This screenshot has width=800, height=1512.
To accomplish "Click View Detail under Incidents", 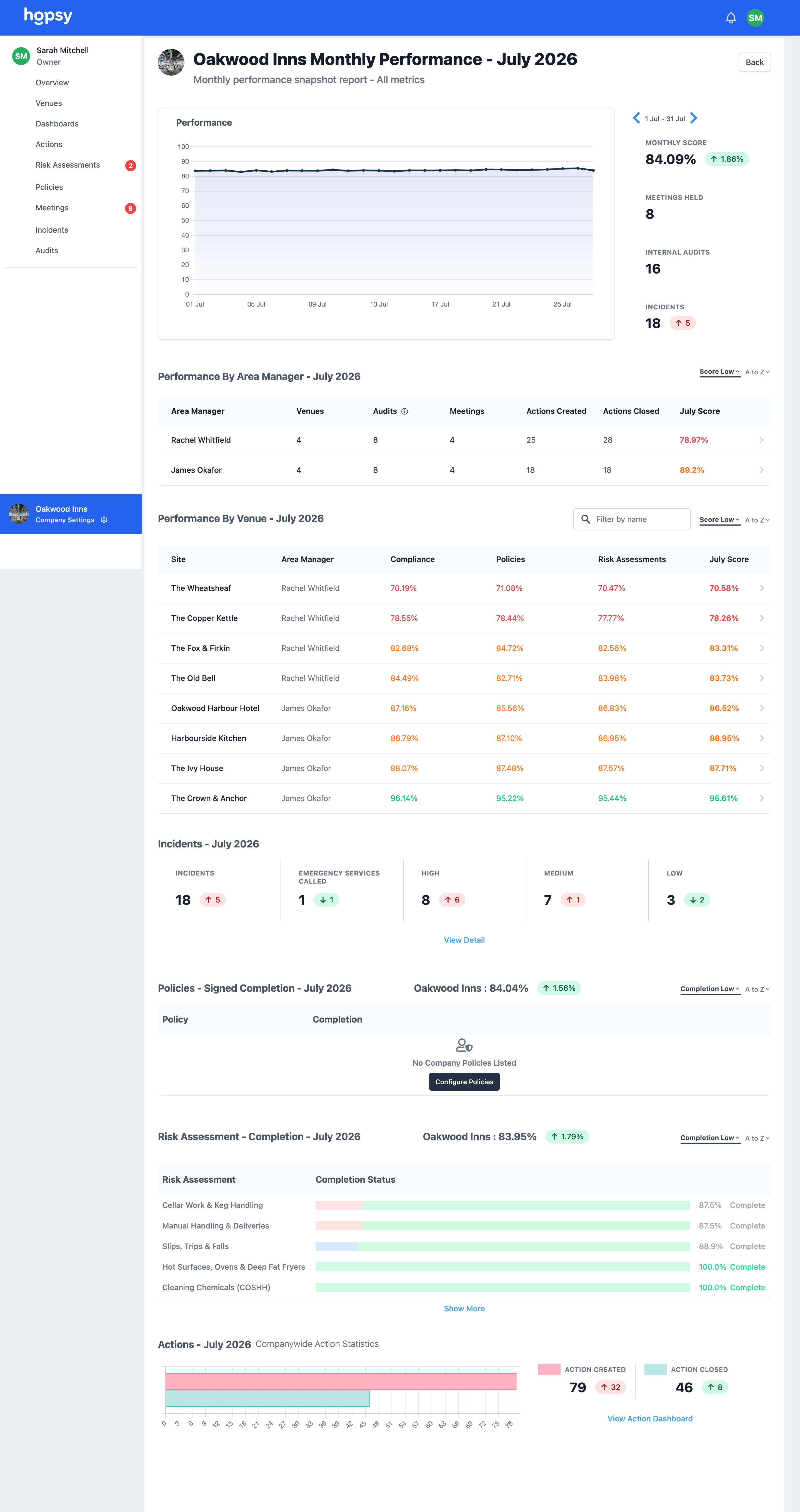I will [x=464, y=940].
